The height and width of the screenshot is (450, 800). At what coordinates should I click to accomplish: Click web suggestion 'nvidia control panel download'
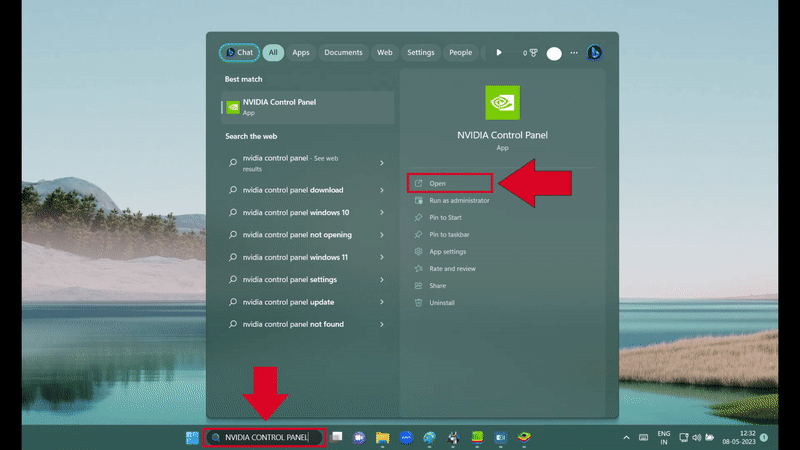(x=293, y=190)
